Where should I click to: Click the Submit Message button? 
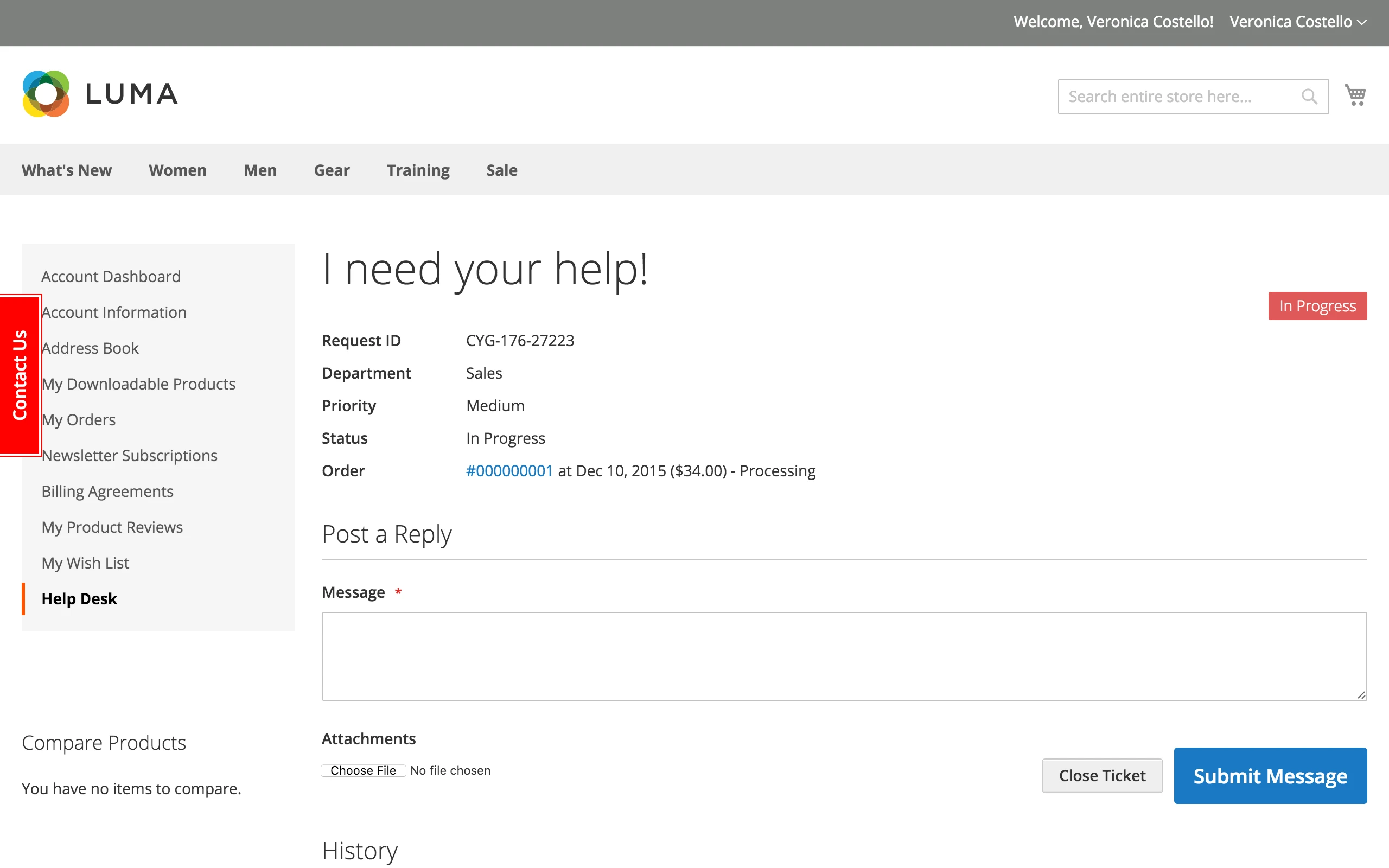[1270, 776]
